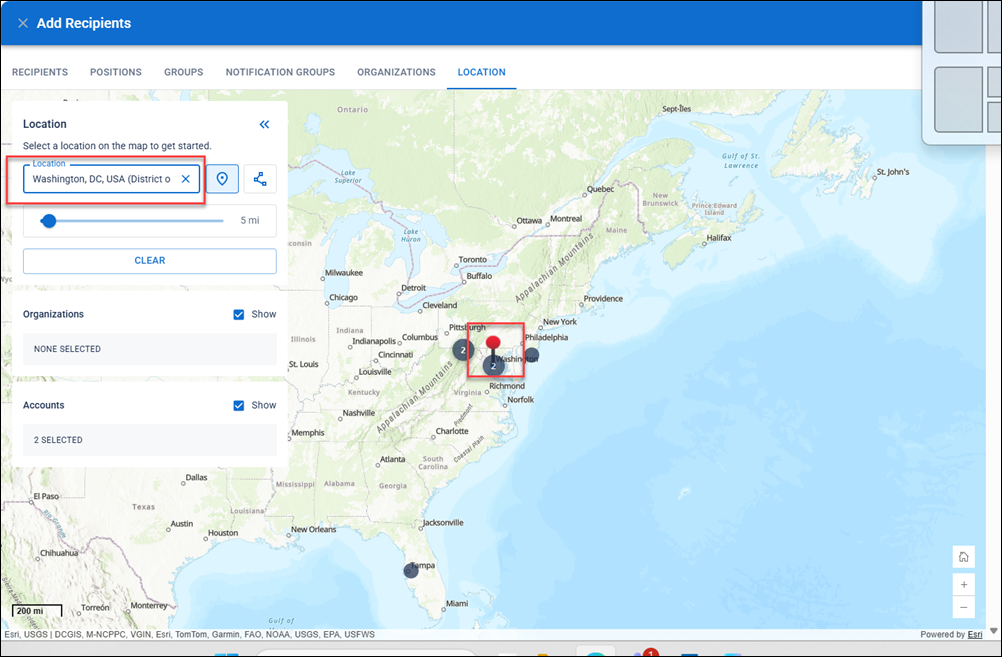The image size is (1002, 657).
Task: Click the Charlotte label on the map
Action: point(452,431)
